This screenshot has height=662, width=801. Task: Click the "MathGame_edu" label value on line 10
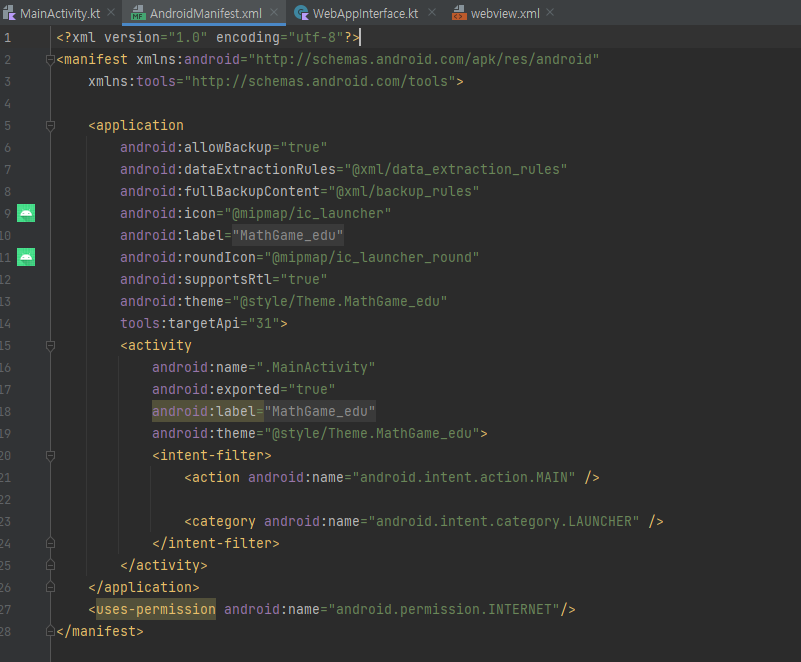pyautogui.click(x=288, y=235)
